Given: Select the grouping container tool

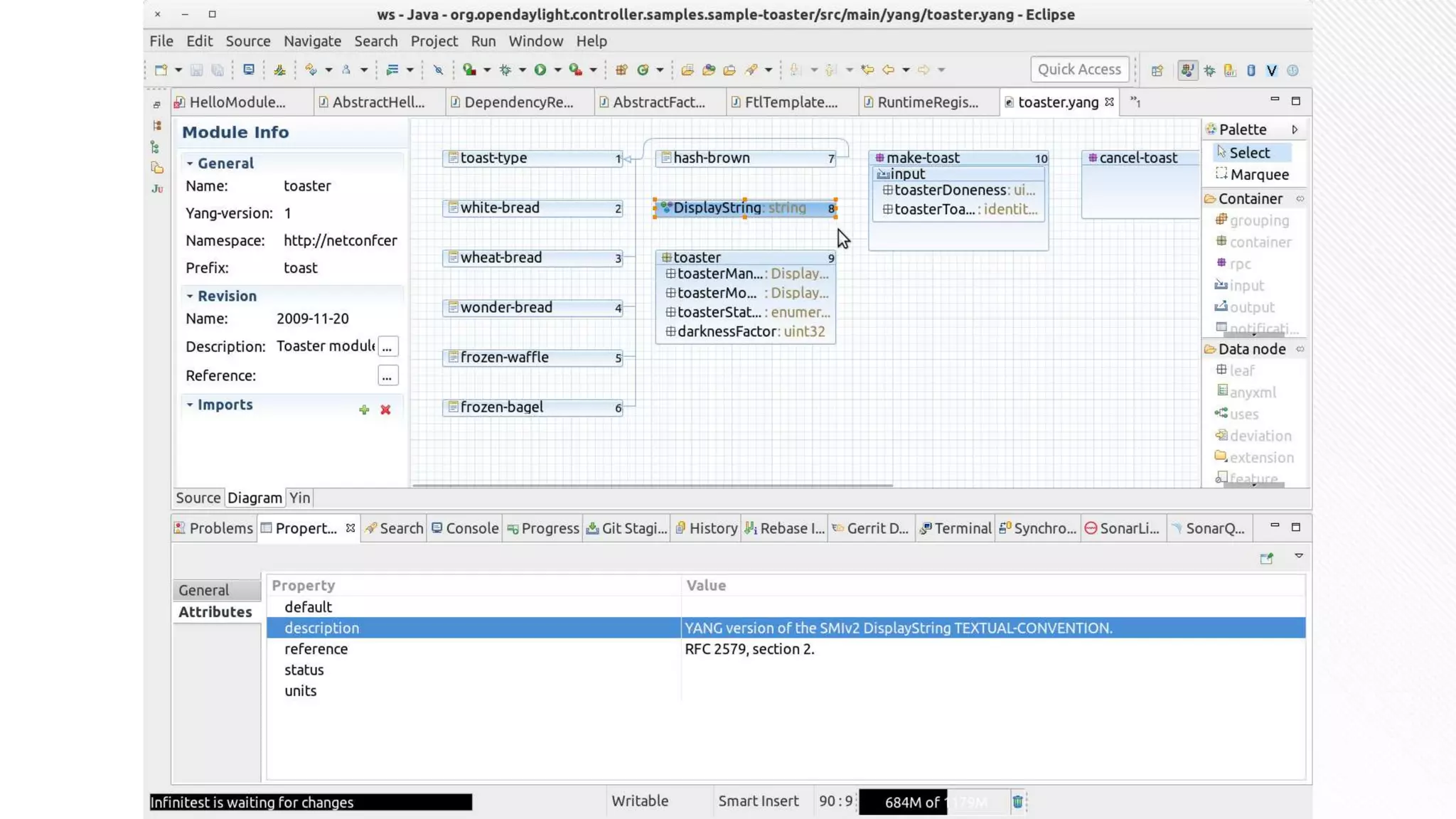Looking at the screenshot, I should (1258, 220).
